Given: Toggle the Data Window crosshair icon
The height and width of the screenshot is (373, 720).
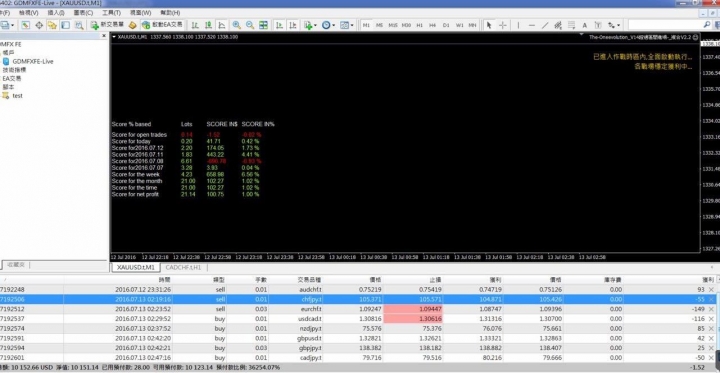Looking at the screenshot, I should click(x=39, y=25).
